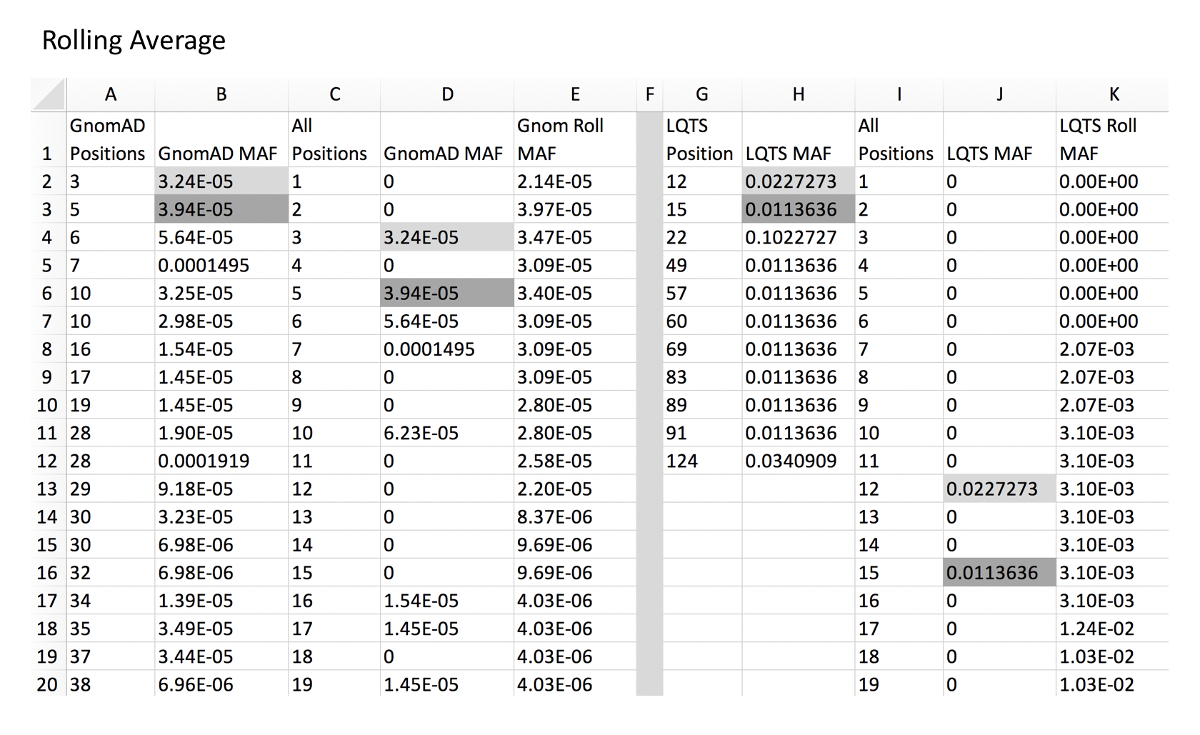The height and width of the screenshot is (735, 1200).
Task: Select highlighted cell B3 with 3.94E-05
Action: pos(221,210)
